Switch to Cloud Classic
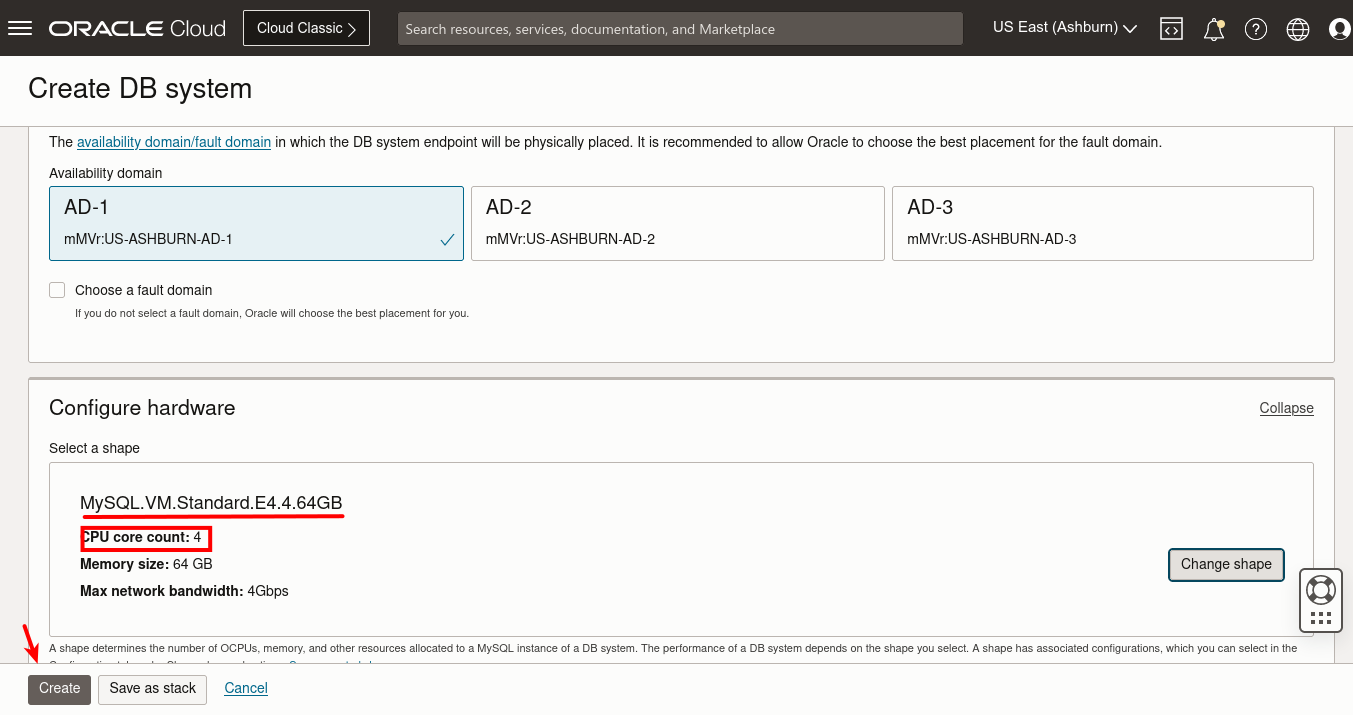 (306, 28)
